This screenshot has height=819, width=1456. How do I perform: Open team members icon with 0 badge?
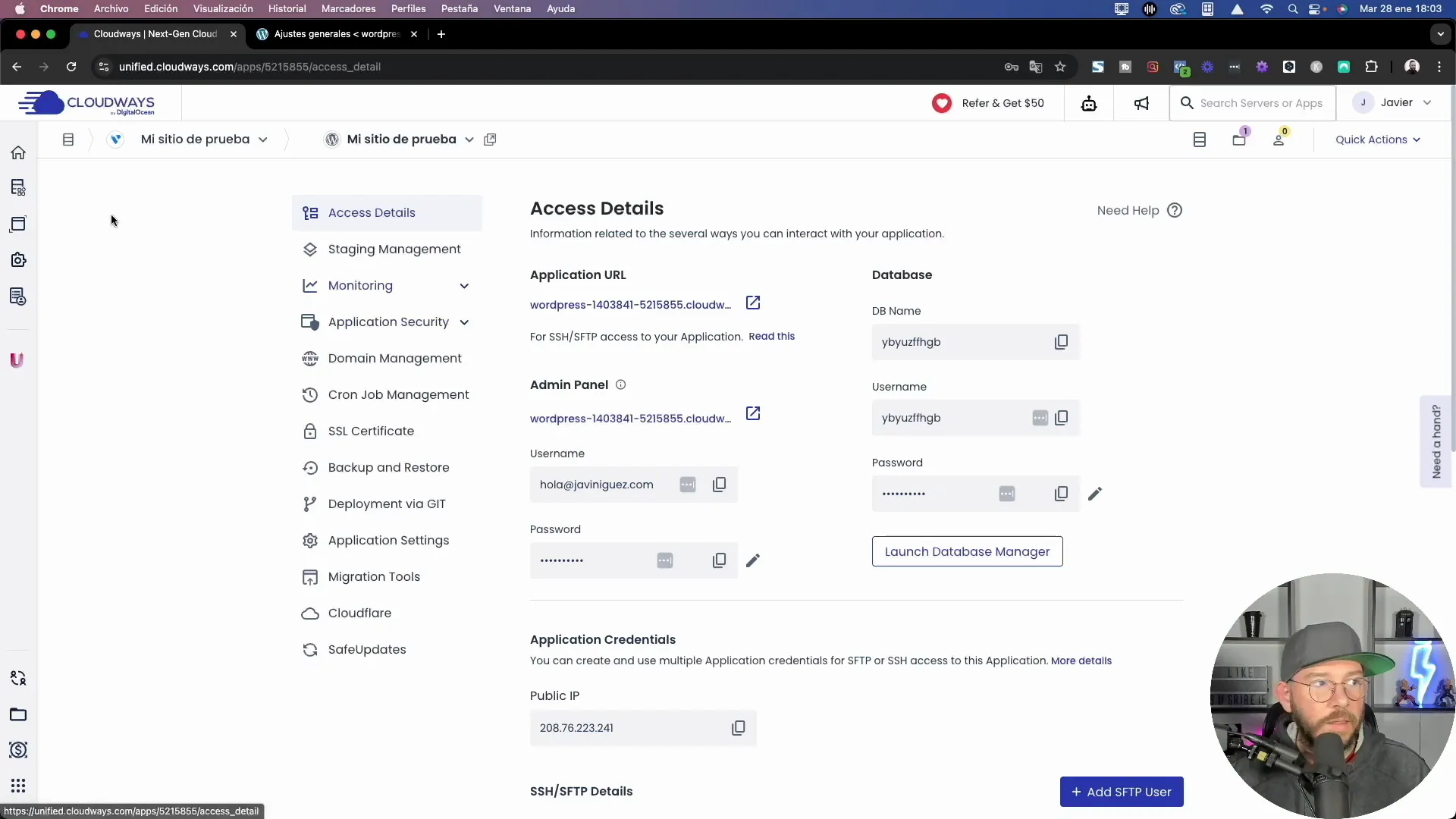1279,138
